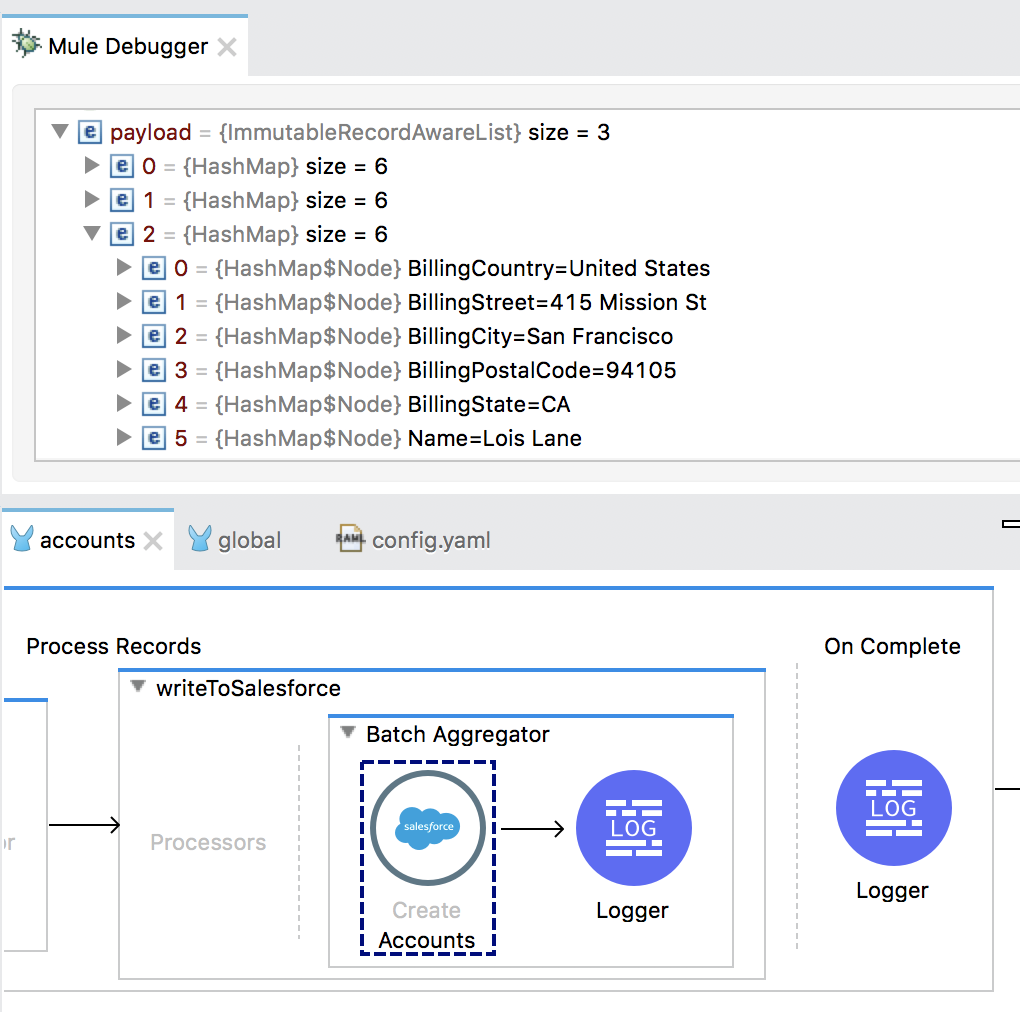
Task: Click element icon beside BillingCity
Action: pyautogui.click(x=154, y=336)
